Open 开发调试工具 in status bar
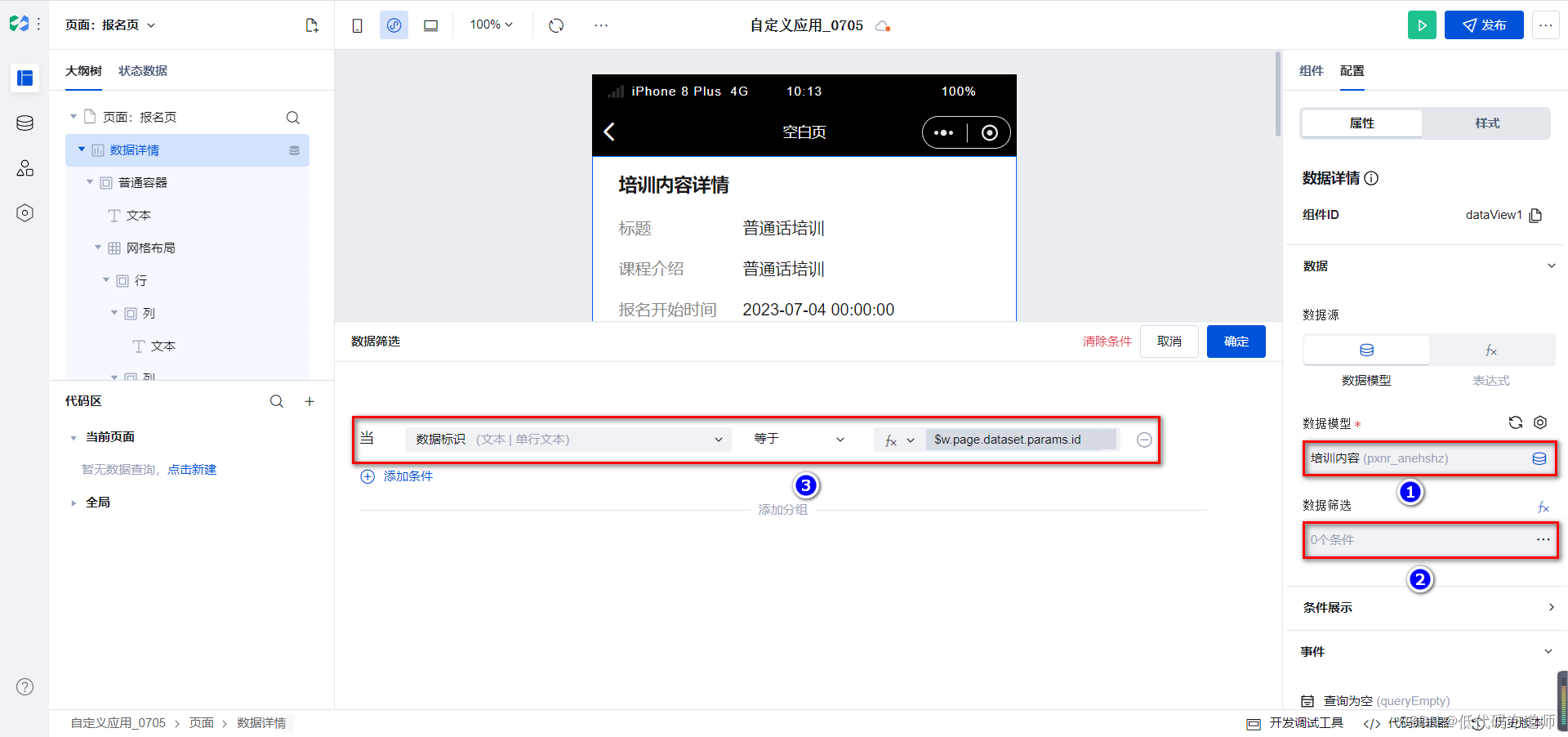Viewport: 1568px width, 737px height. [x=1295, y=723]
